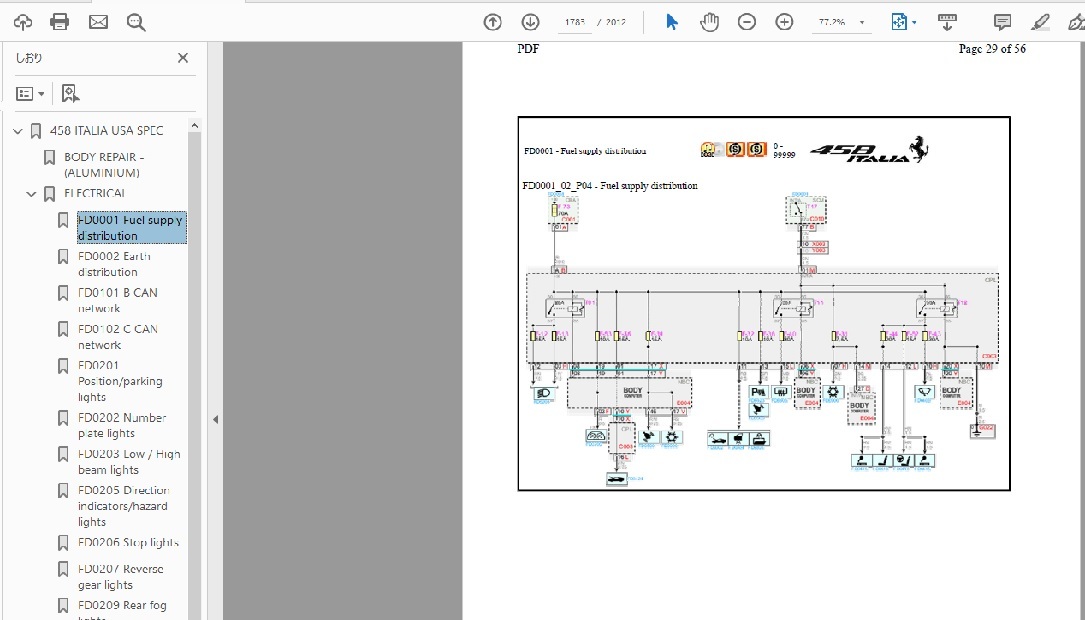Open the zoom percentage dropdown

point(861,22)
